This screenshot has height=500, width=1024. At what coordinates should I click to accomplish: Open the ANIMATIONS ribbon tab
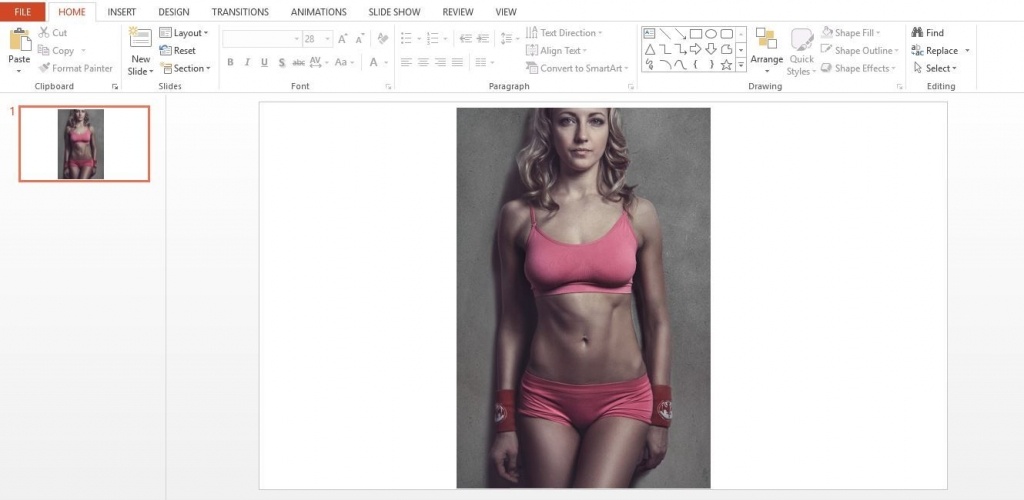pyautogui.click(x=319, y=12)
